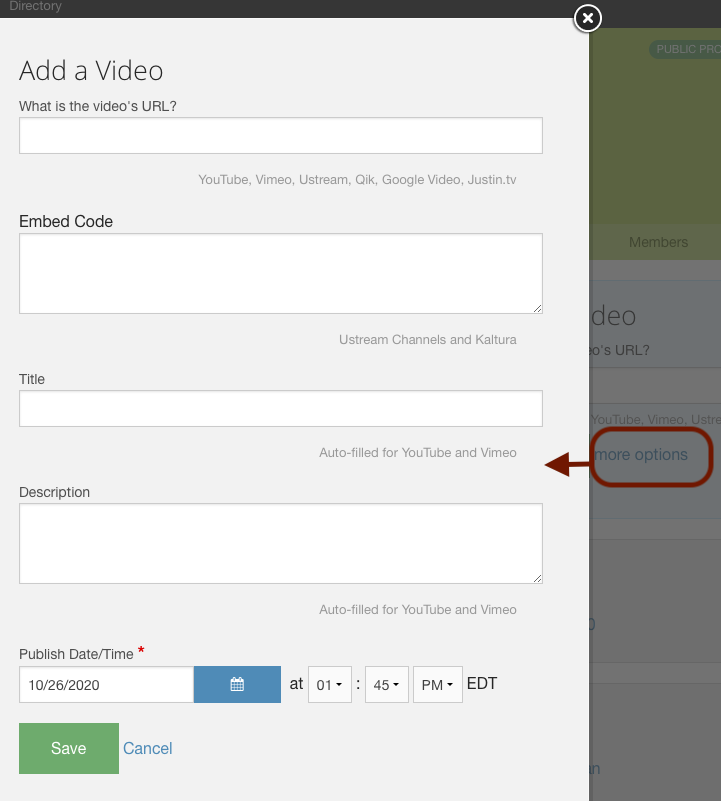Click into the Description text area
Screen dimensions: 721x801
(280, 543)
